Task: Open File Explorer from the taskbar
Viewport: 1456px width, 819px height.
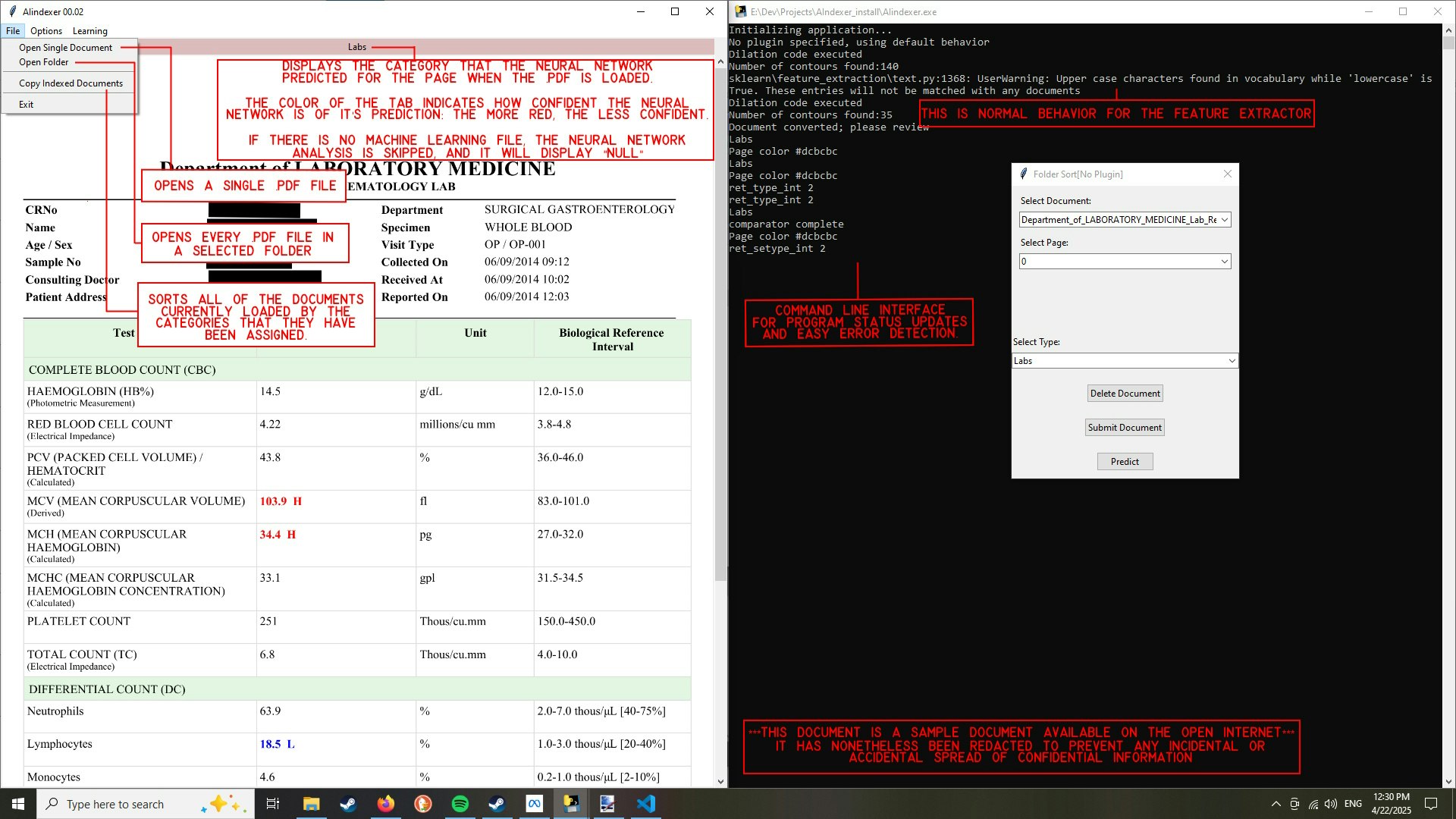Action: pyautogui.click(x=312, y=804)
